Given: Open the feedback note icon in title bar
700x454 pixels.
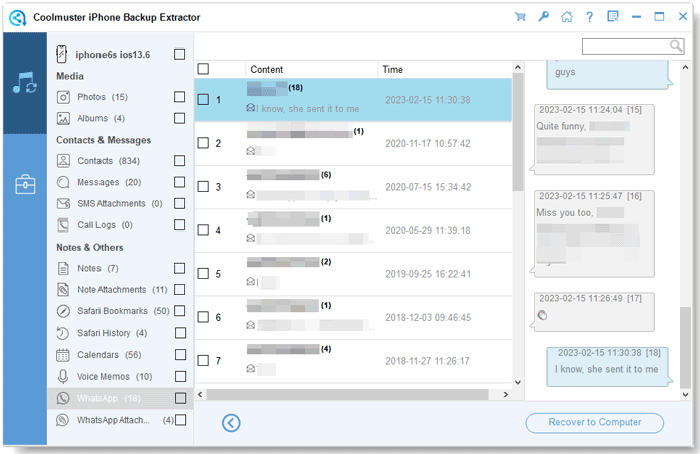Looking at the screenshot, I should pos(613,17).
